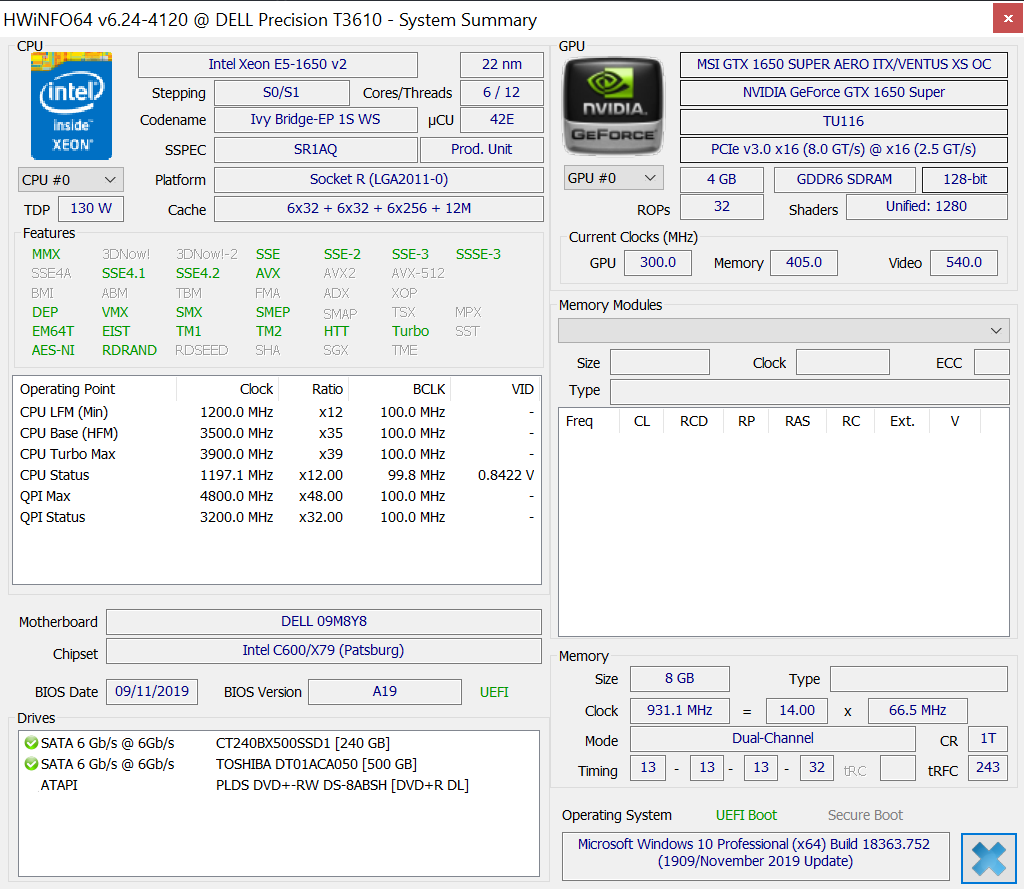This screenshot has width=1024, height=889.
Task: Click the empty memory module Type field
Action: [810, 391]
